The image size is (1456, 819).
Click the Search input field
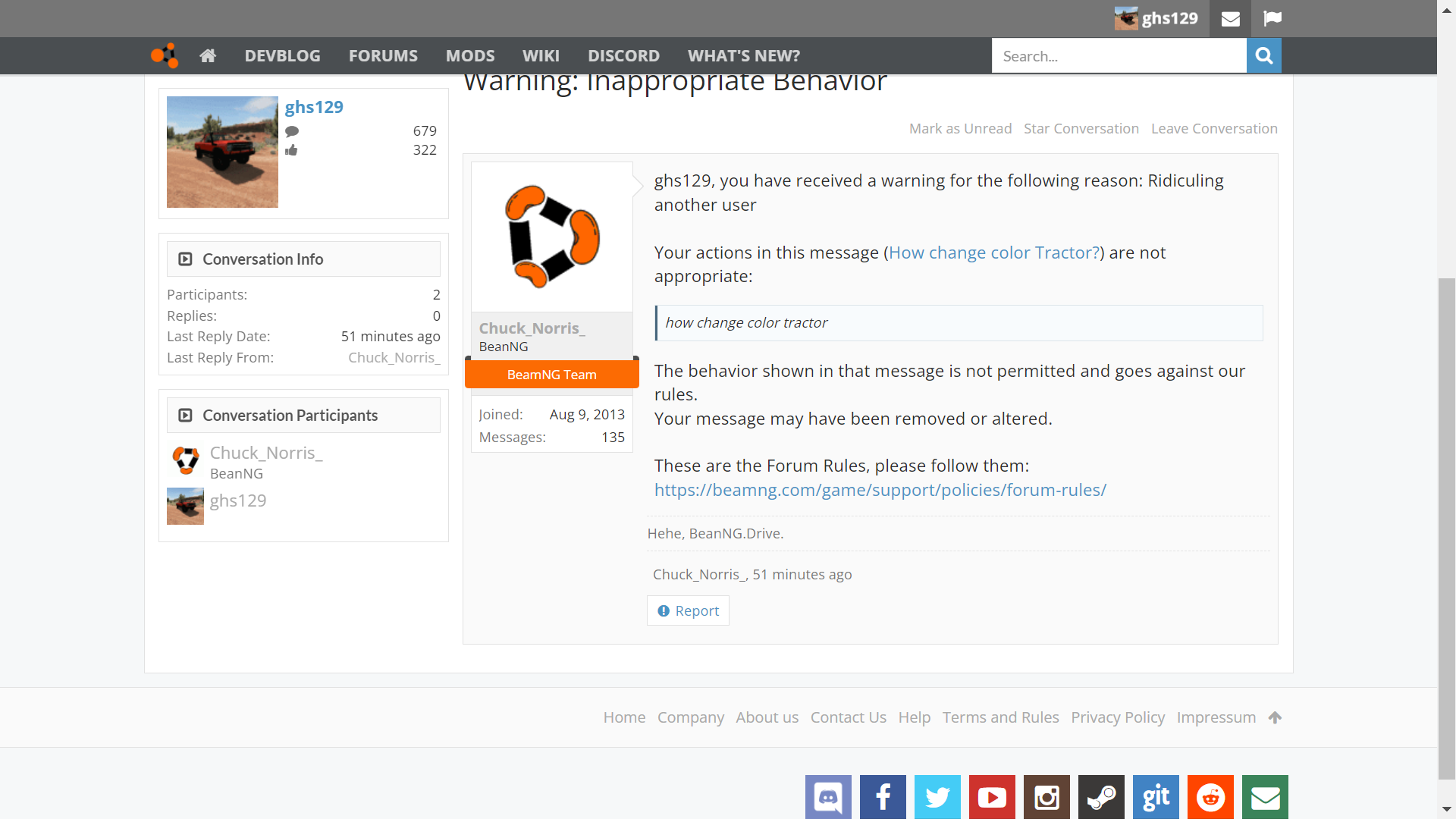pyautogui.click(x=1119, y=56)
